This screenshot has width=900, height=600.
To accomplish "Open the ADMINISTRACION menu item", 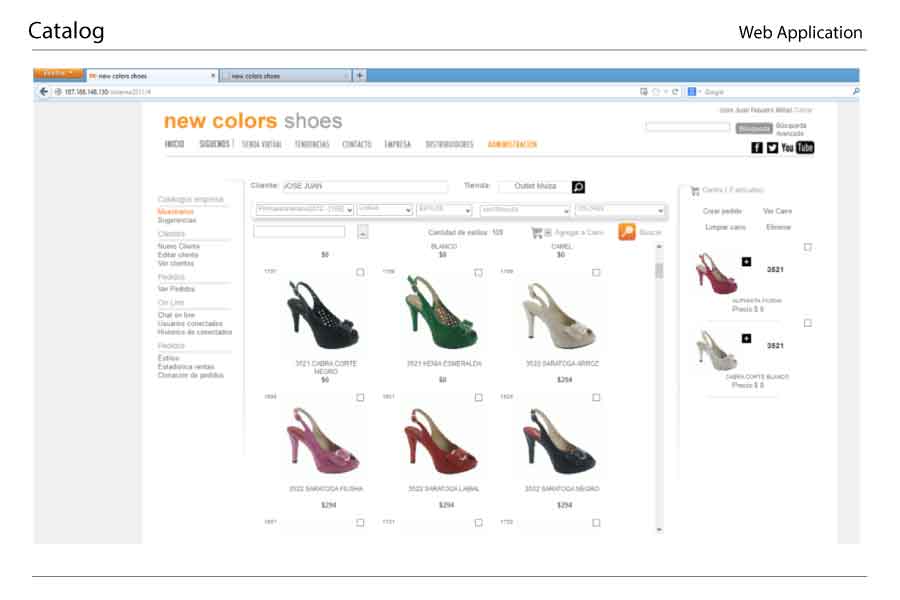I will pos(512,144).
